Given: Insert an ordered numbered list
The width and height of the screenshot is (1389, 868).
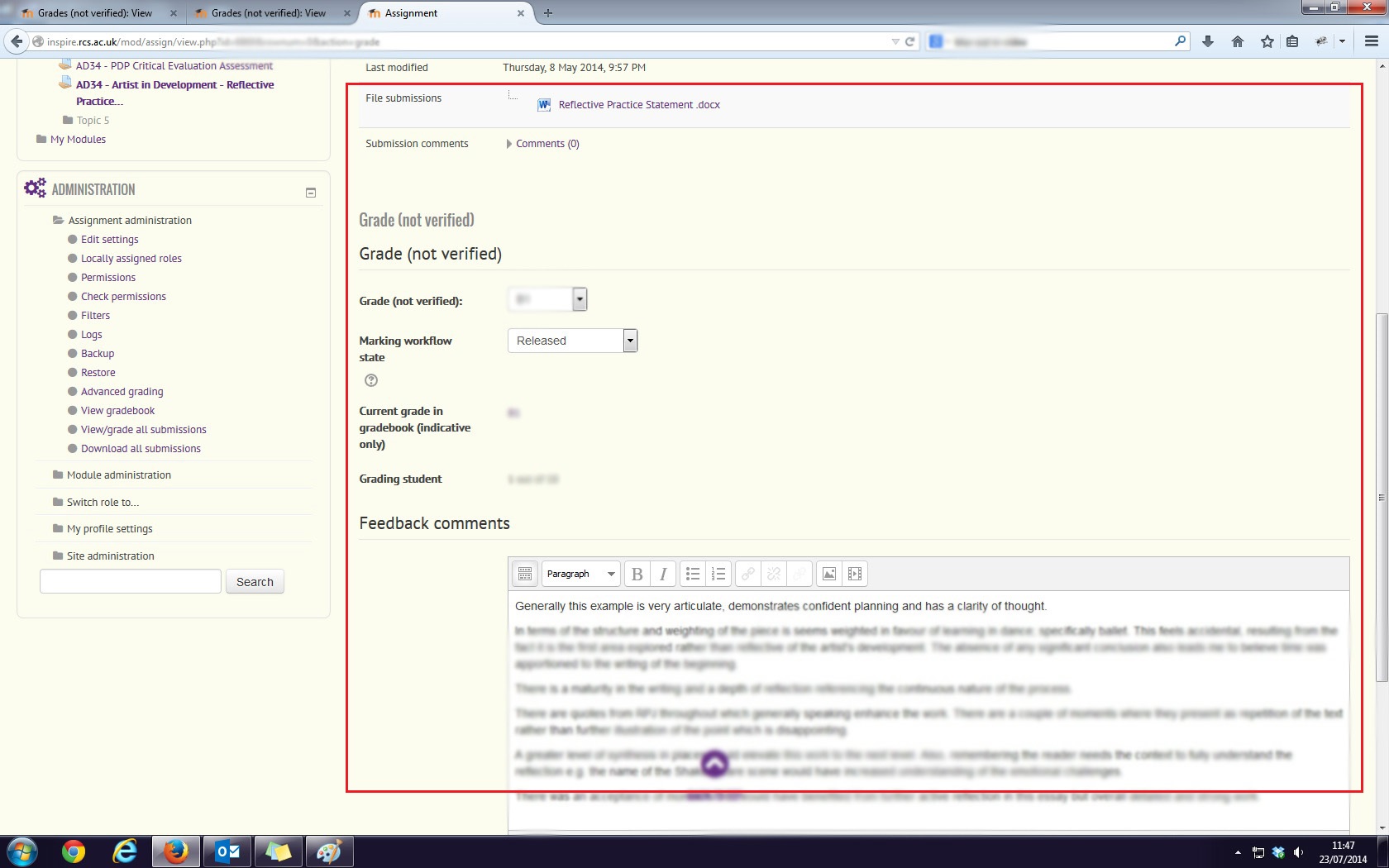Looking at the screenshot, I should coord(718,574).
